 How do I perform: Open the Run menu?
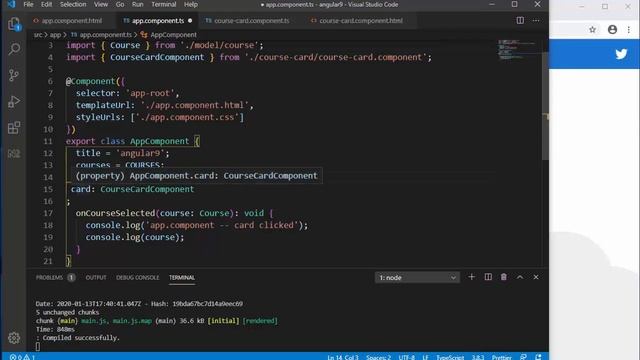(x=138, y=4)
